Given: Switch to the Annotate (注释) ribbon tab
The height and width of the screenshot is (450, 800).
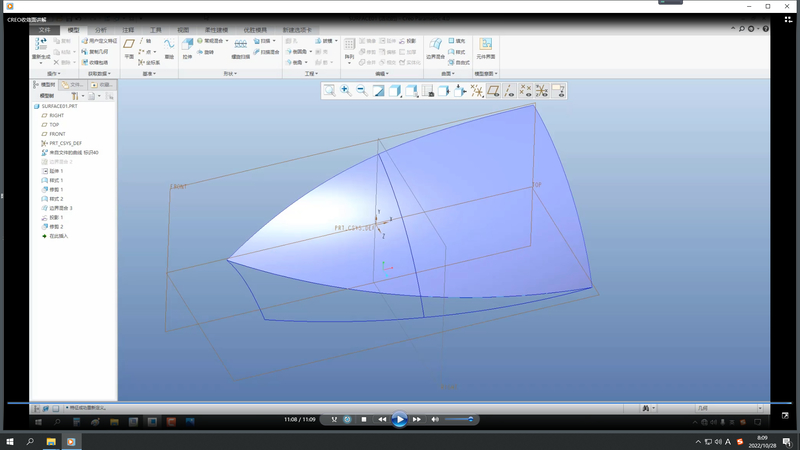Looking at the screenshot, I should (x=128, y=30).
